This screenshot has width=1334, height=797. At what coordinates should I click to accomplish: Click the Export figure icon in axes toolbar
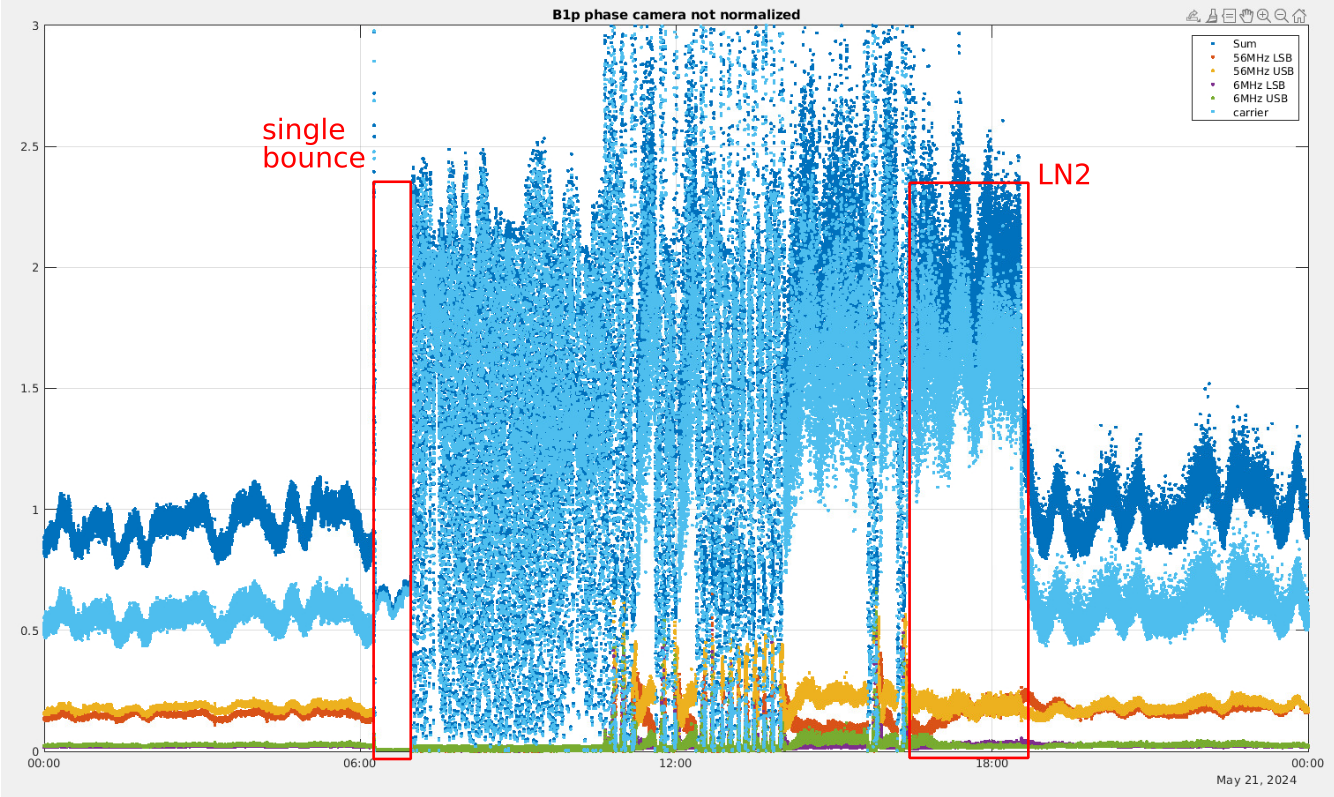[x=1192, y=15]
